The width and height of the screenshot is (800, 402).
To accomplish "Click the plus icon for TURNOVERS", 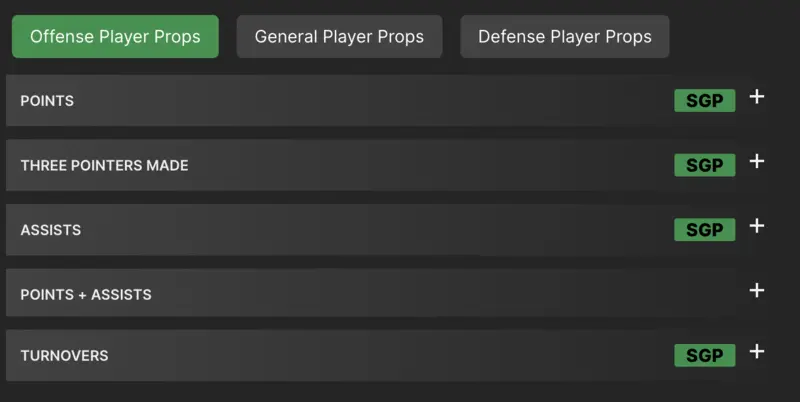I will 757,351.
